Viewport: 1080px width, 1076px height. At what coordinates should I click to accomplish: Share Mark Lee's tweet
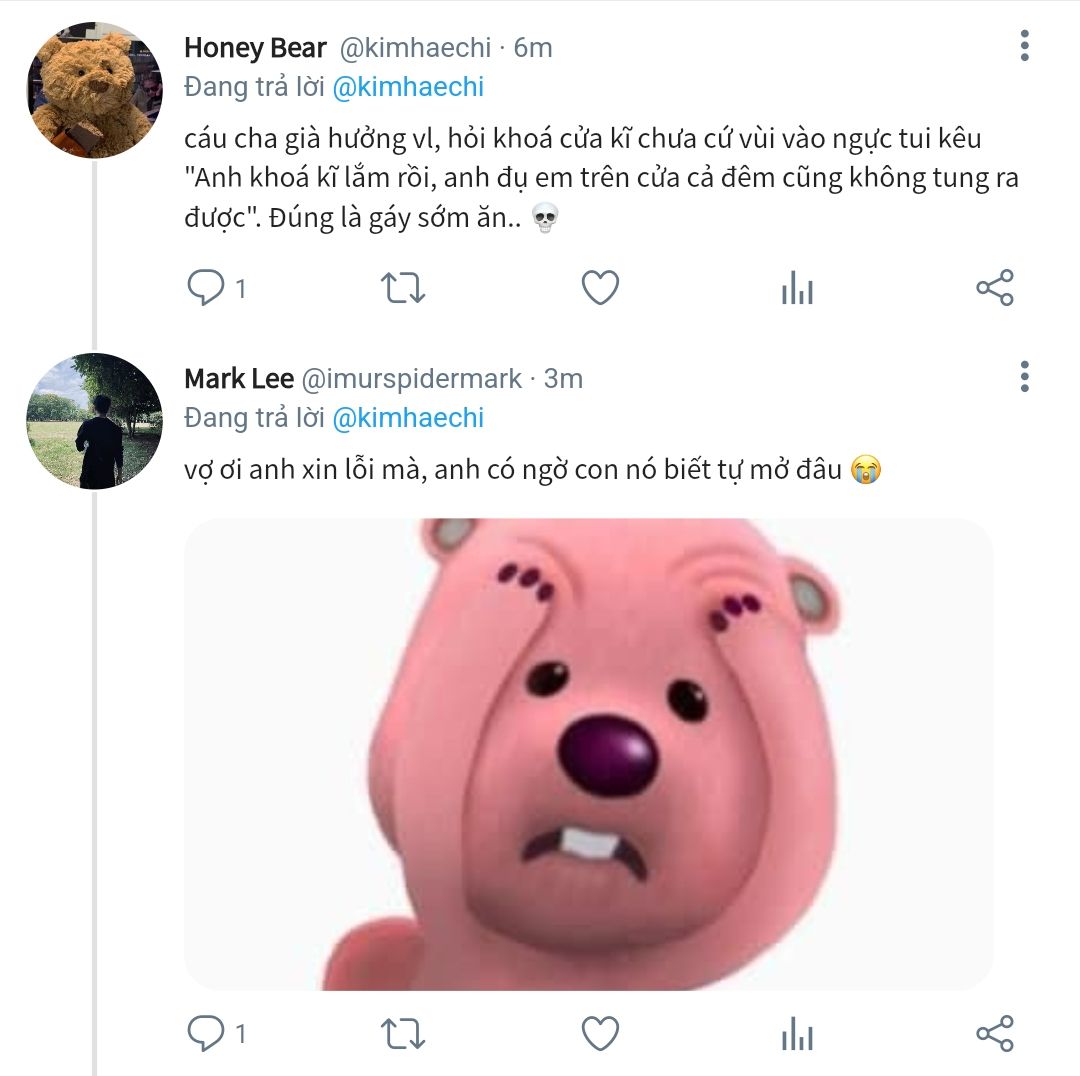(994, 1032)
